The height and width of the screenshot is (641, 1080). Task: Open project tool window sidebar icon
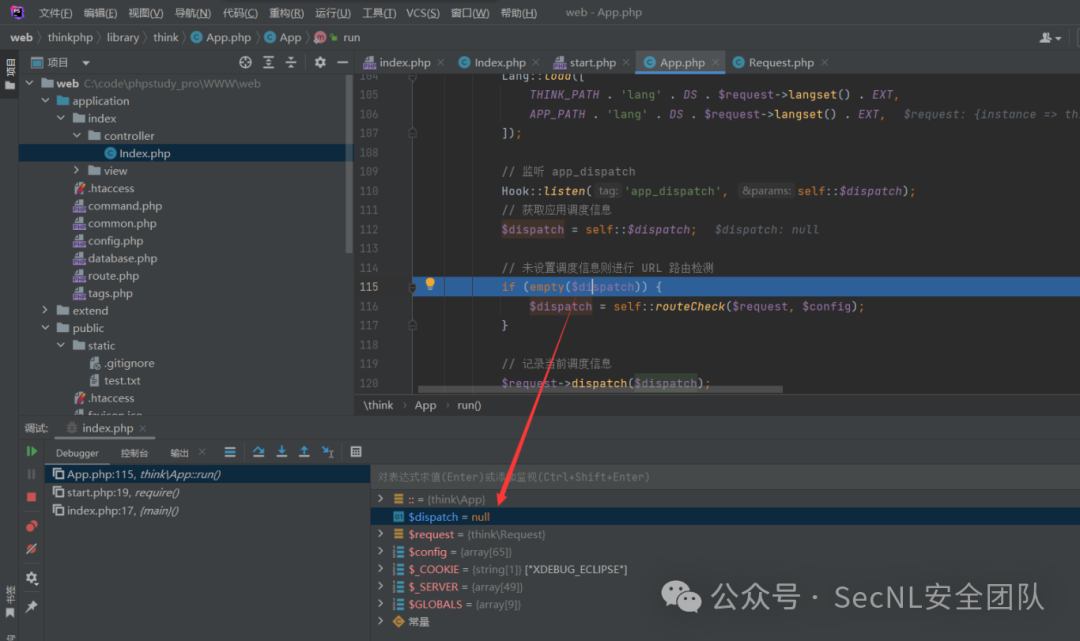coord(10,74)
